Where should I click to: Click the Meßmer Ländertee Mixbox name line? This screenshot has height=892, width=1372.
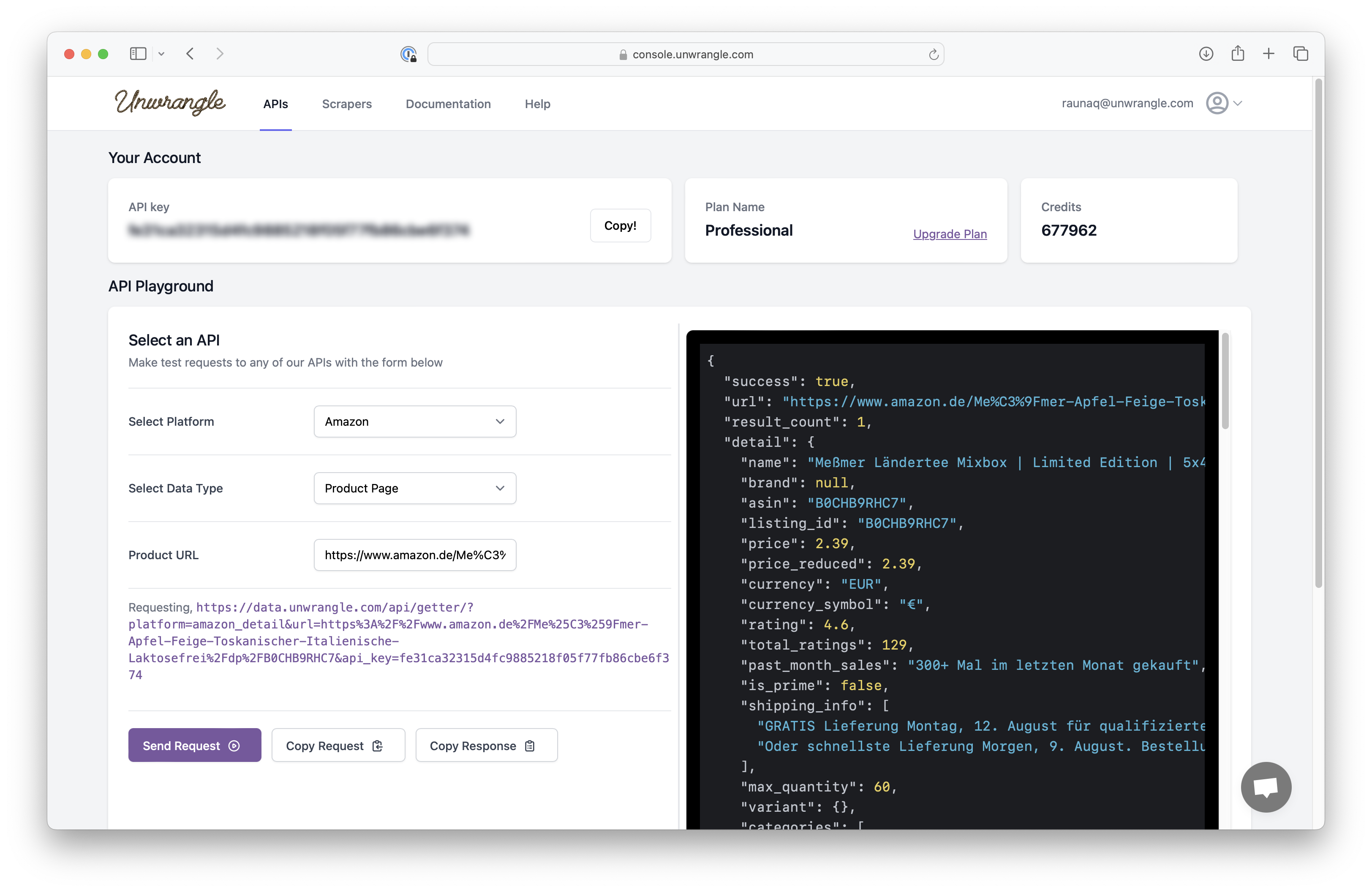point(973,462)
